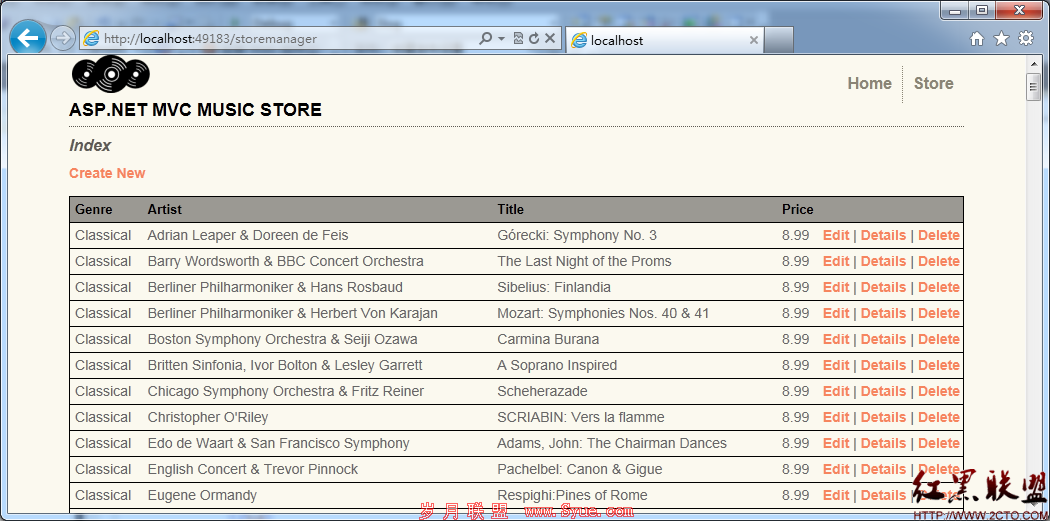The image size is (1050, 521).
Task: Details for Adams, John: The Chairman Dances
Action: pos(883,443)
